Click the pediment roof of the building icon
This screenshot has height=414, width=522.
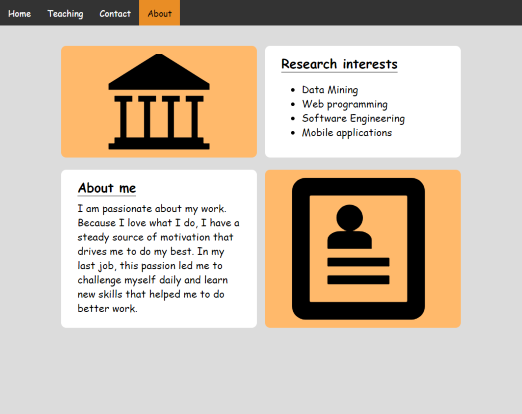pyautogui.click(x=159, y=72)
